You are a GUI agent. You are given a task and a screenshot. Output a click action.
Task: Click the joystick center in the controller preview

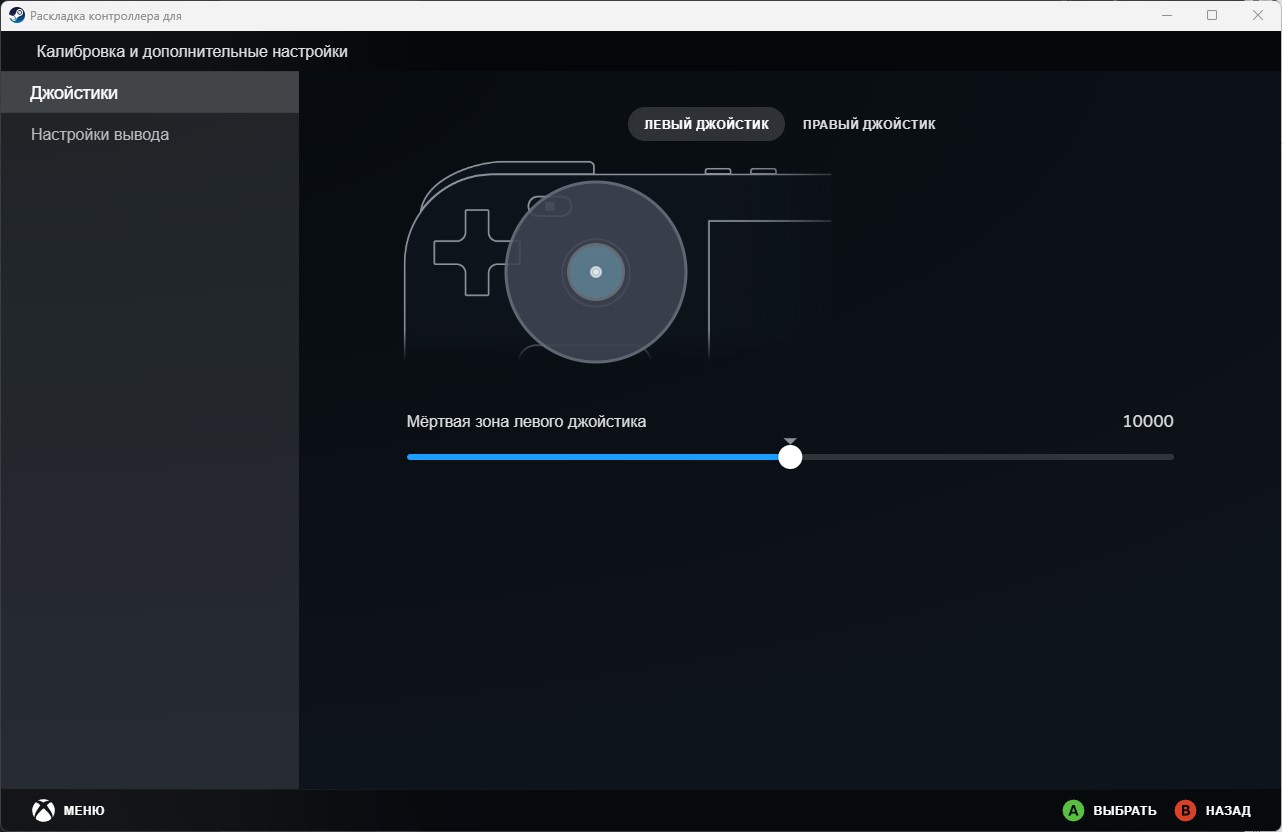coord(596,272)
